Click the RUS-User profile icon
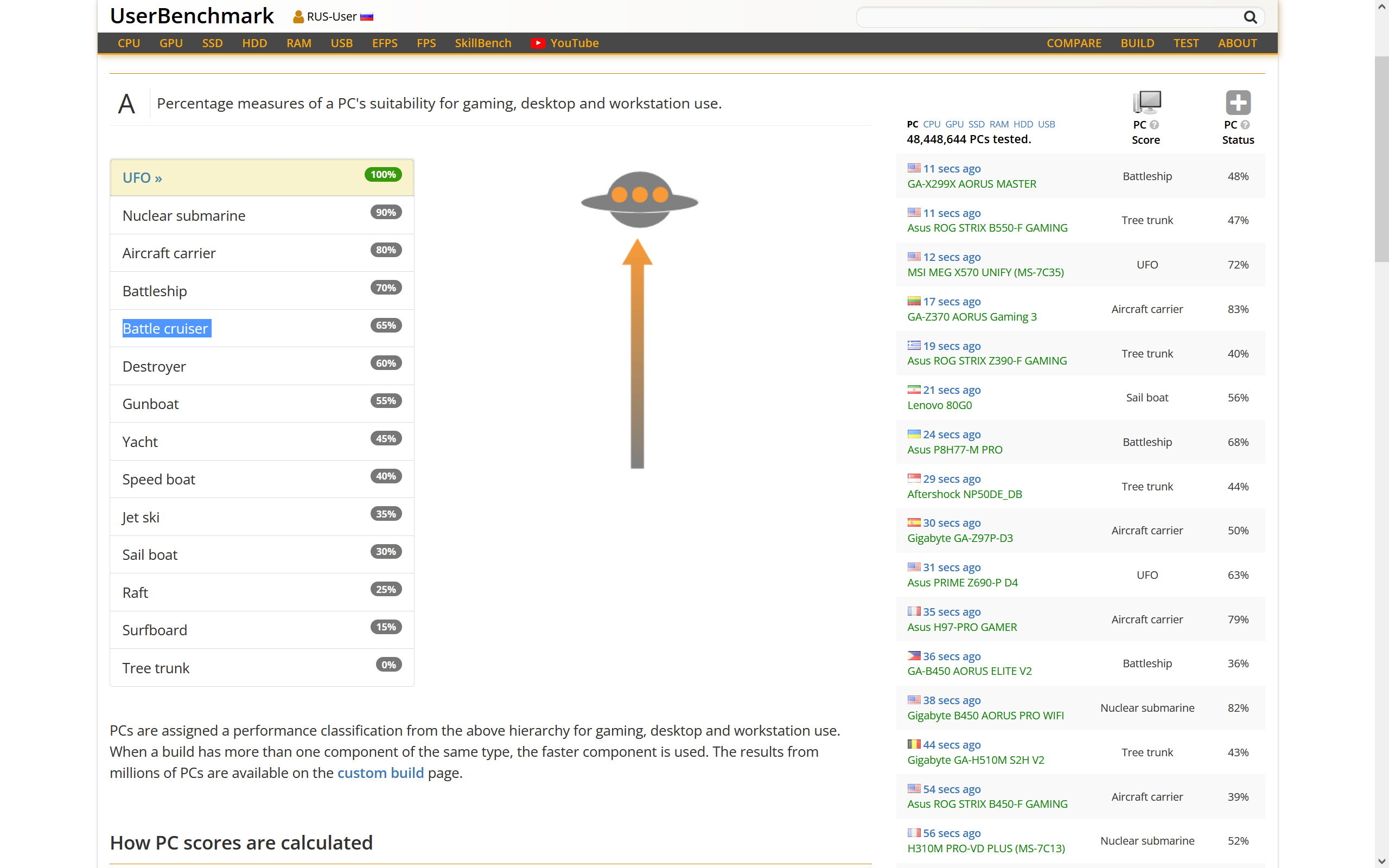 pyautogui.click(x=298, y=17)
